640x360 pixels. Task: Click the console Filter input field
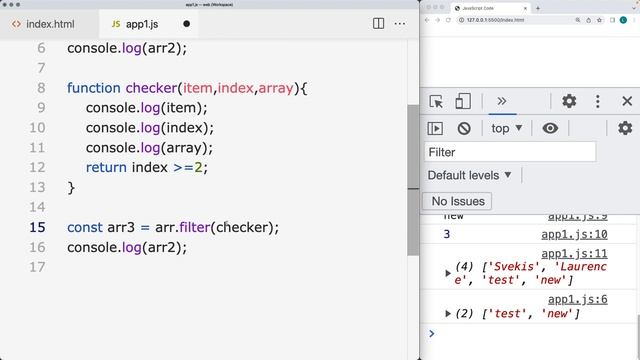click(510, 152)
